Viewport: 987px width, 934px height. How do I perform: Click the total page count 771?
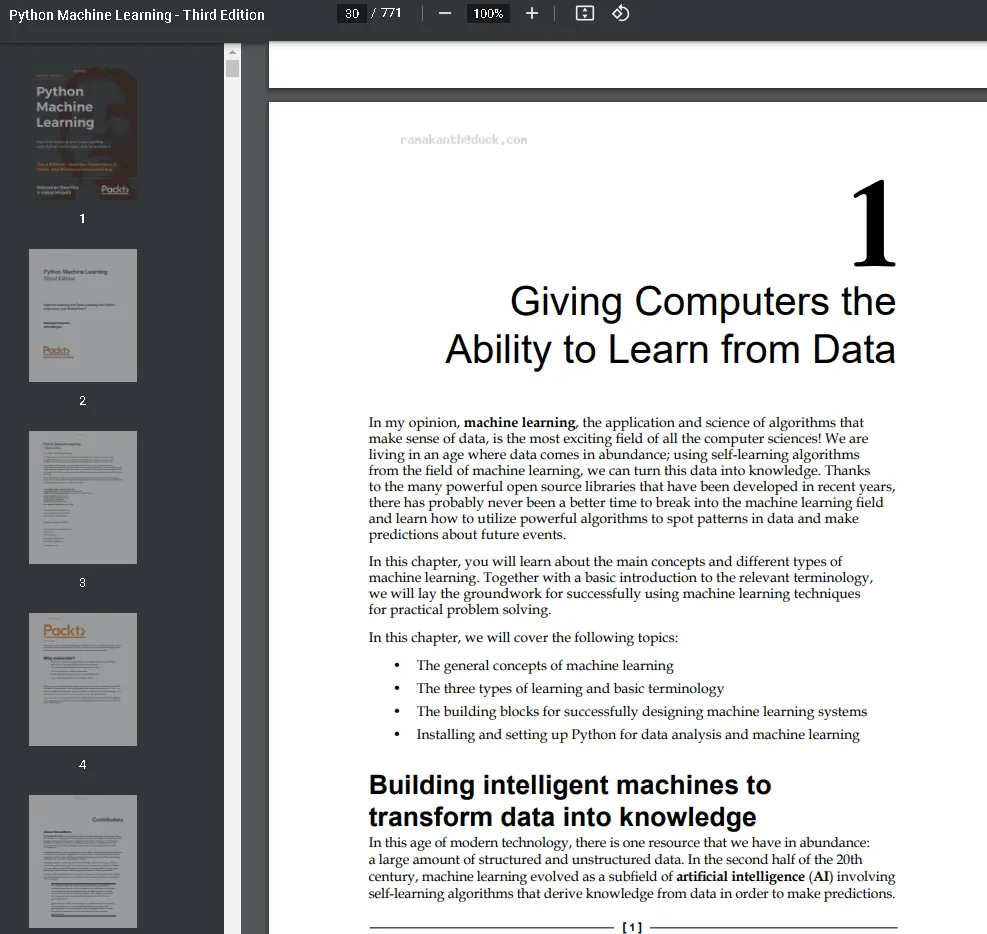point(390,14)
